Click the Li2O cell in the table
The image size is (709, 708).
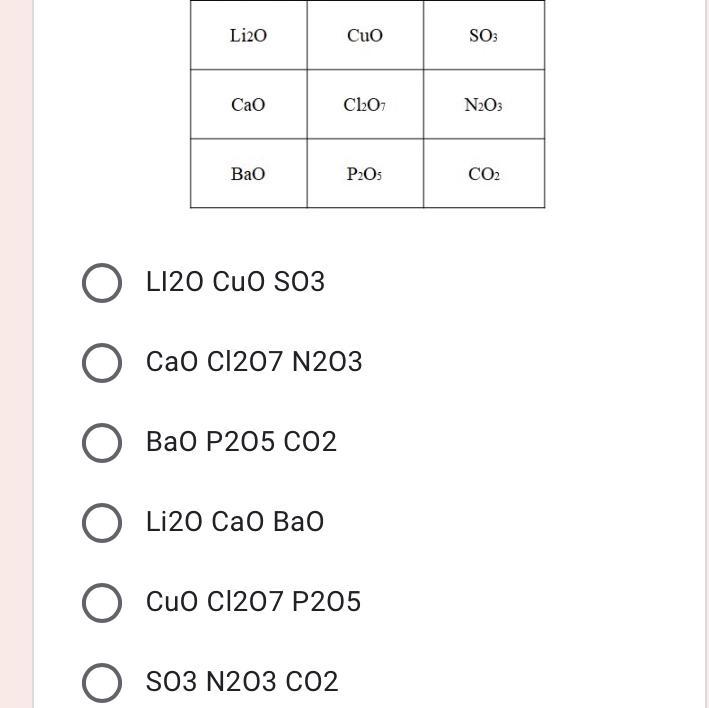pos(248,36)
